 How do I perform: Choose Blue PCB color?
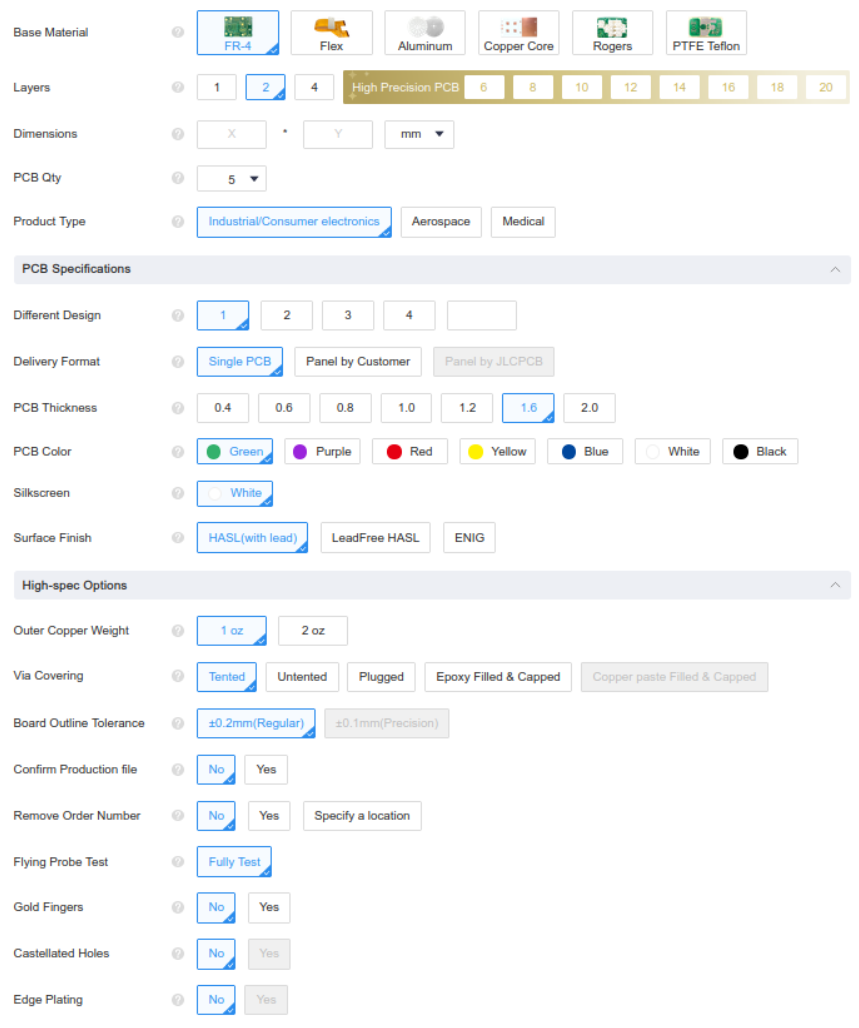coord(585,452)
